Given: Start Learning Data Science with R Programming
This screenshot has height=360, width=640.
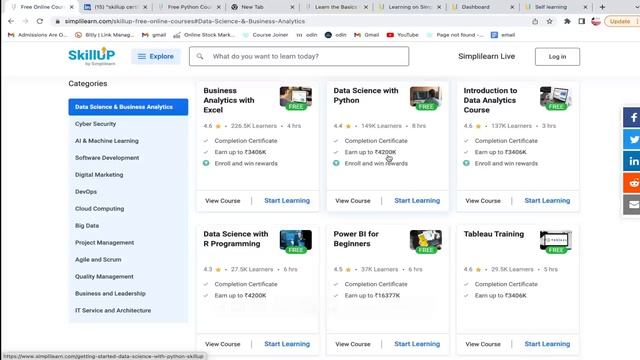Looking at the screenshot, I should [287, 344].
